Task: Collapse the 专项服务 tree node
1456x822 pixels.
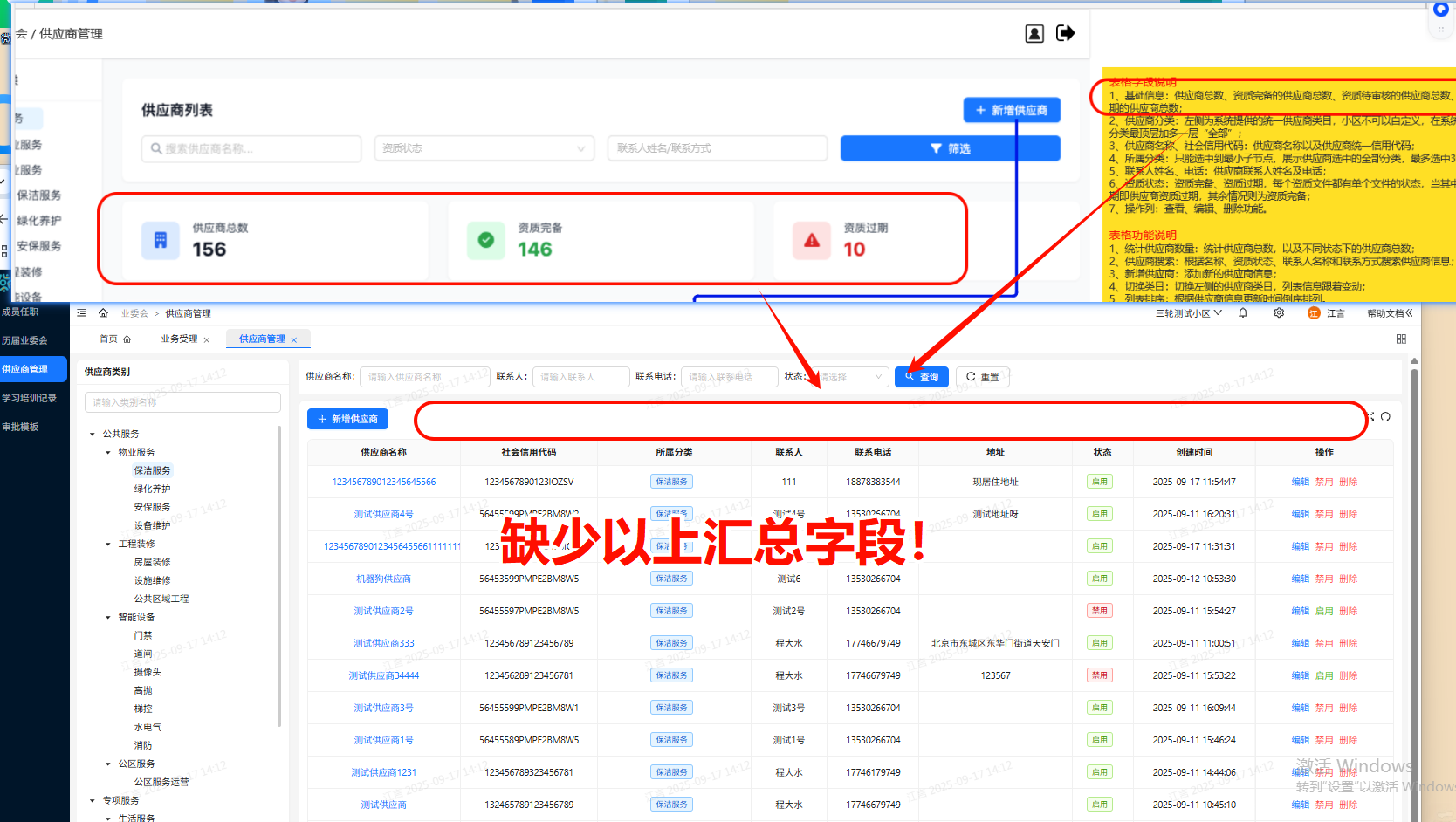Action: pos(93,800)
